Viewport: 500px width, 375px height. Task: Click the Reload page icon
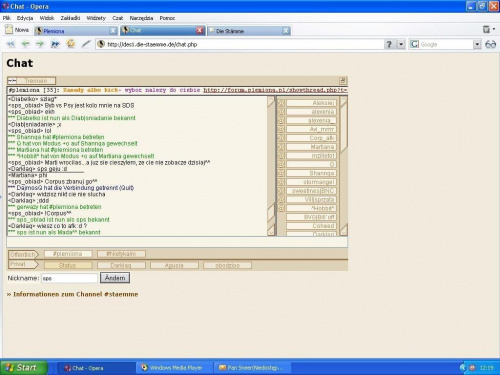(x=70, y=44)
